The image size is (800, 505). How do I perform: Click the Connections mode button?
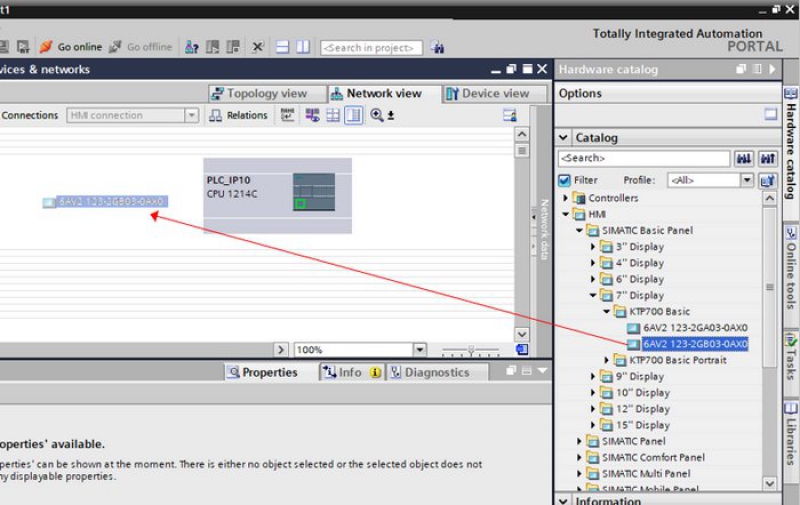point(29,115)
